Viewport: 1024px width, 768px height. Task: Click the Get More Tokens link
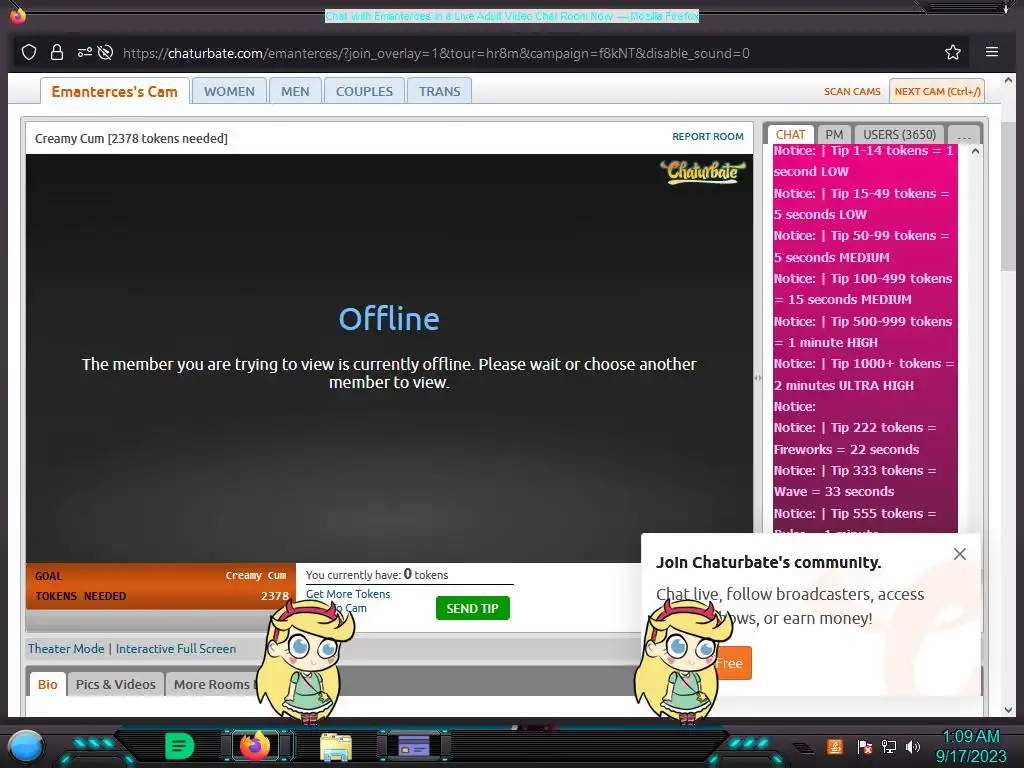coord(348,594)
